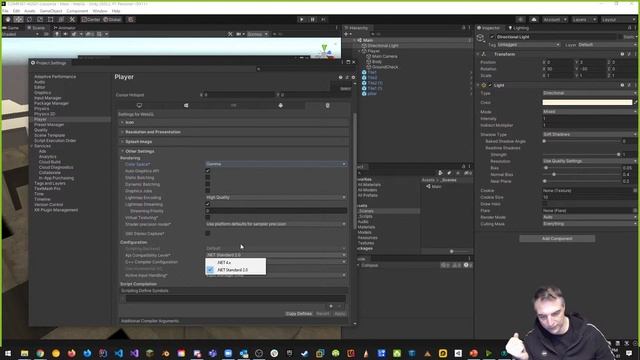
Task: Pause the game with the Pause button
Action: [313, 19]
